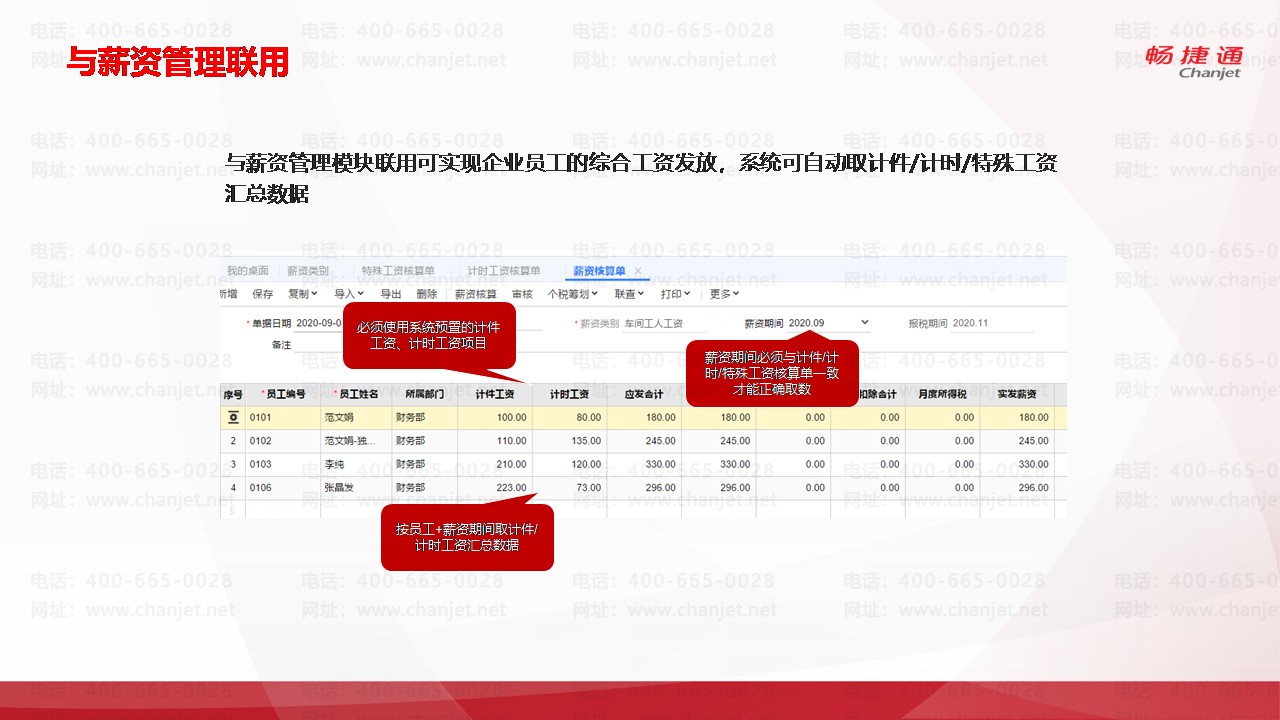
Task: Click 删除 in the toolbar
Action: tap(427, 294)
